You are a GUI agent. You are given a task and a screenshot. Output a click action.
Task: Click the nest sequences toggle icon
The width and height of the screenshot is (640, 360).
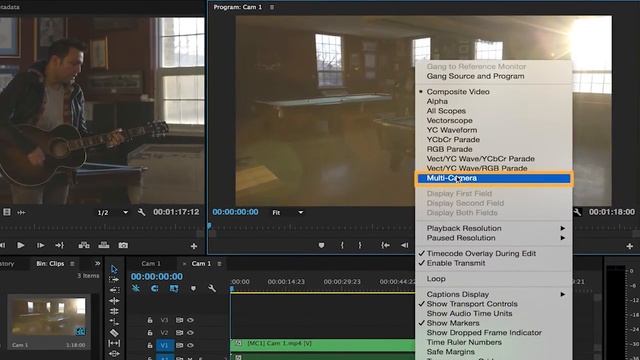[x=136, y=289]
